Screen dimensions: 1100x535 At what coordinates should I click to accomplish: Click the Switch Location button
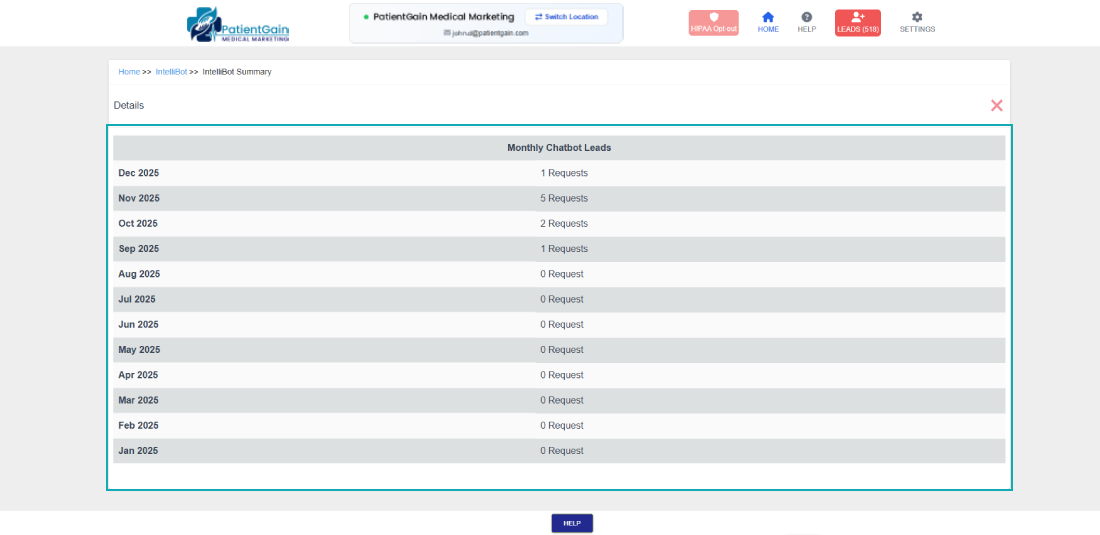(566, 17)
